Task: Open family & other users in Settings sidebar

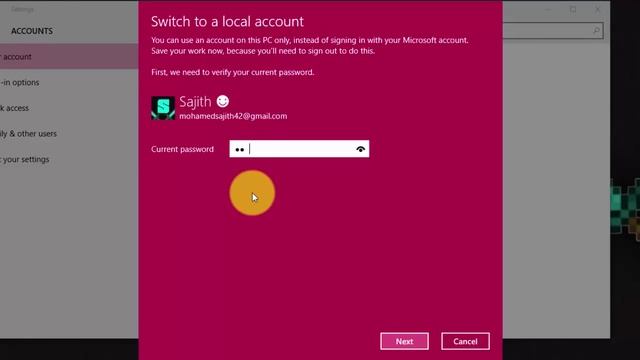Action: coord(28,134)
